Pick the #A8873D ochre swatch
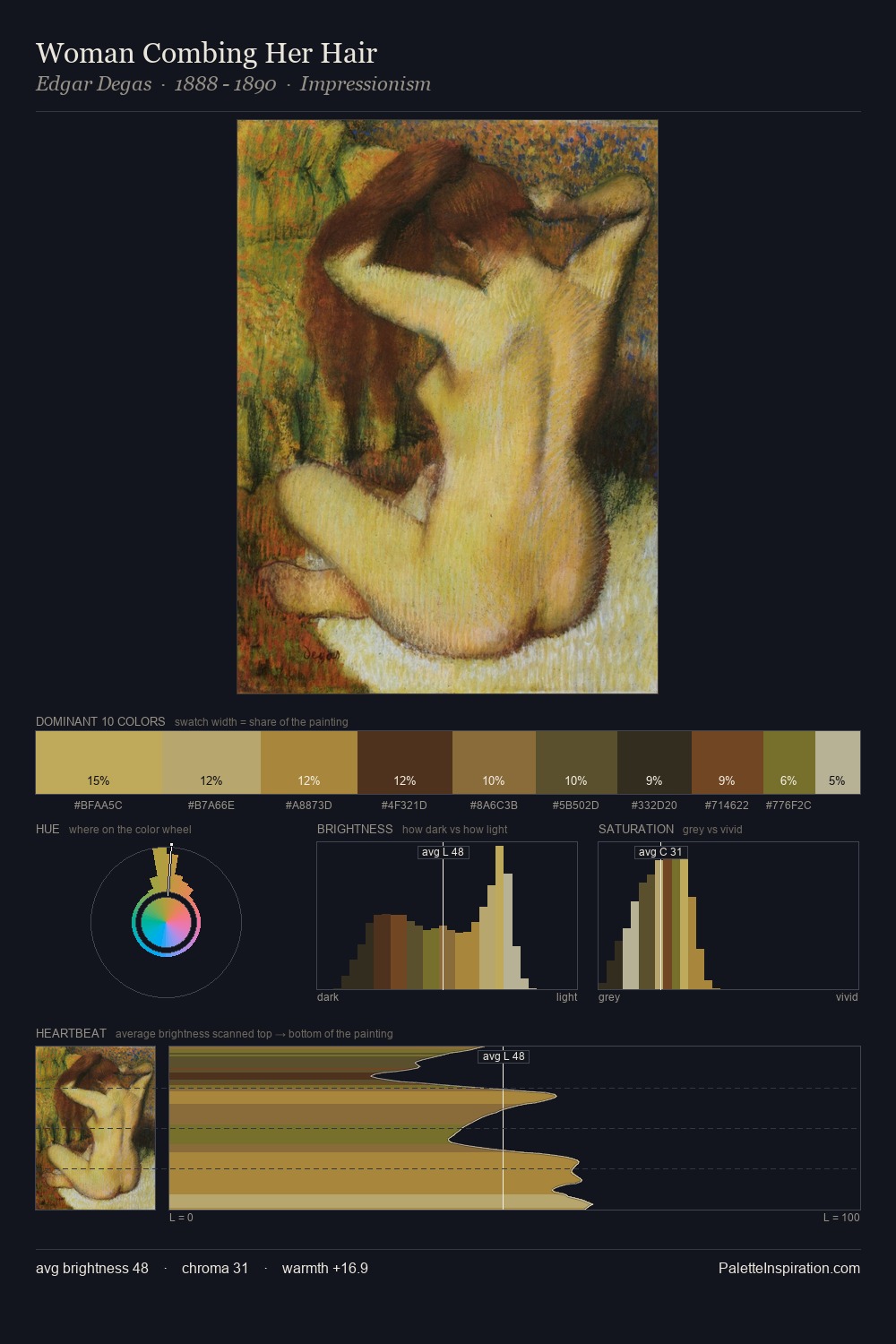Image resolution: width=896 pixels, height=1344 pixels. click(309, 762)
